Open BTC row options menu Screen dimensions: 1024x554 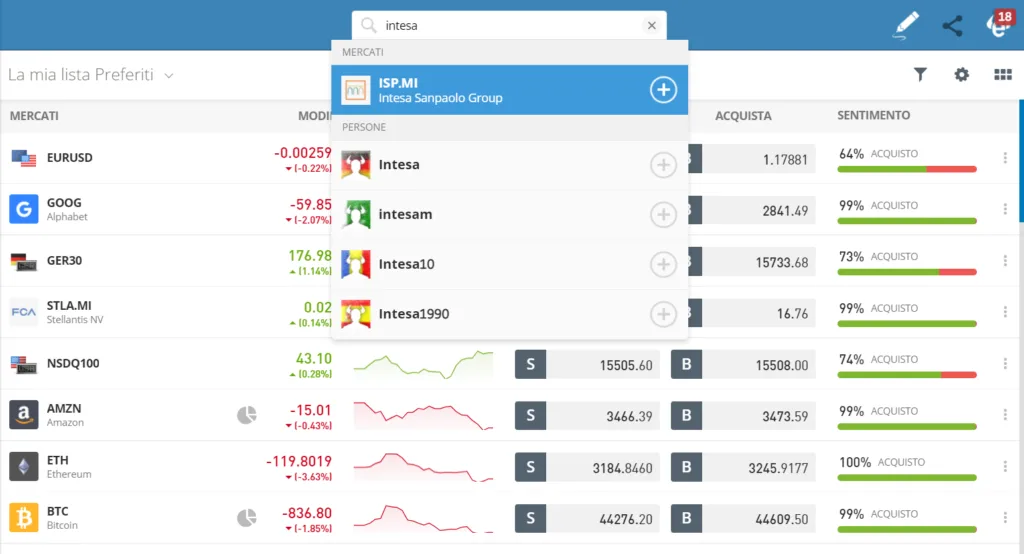click(x=1005, y=517)
